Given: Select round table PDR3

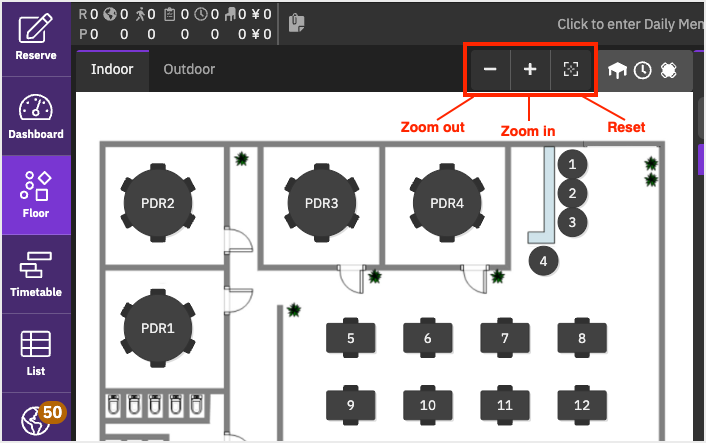Looking at the screenshot, I should [x=321, y=203].
